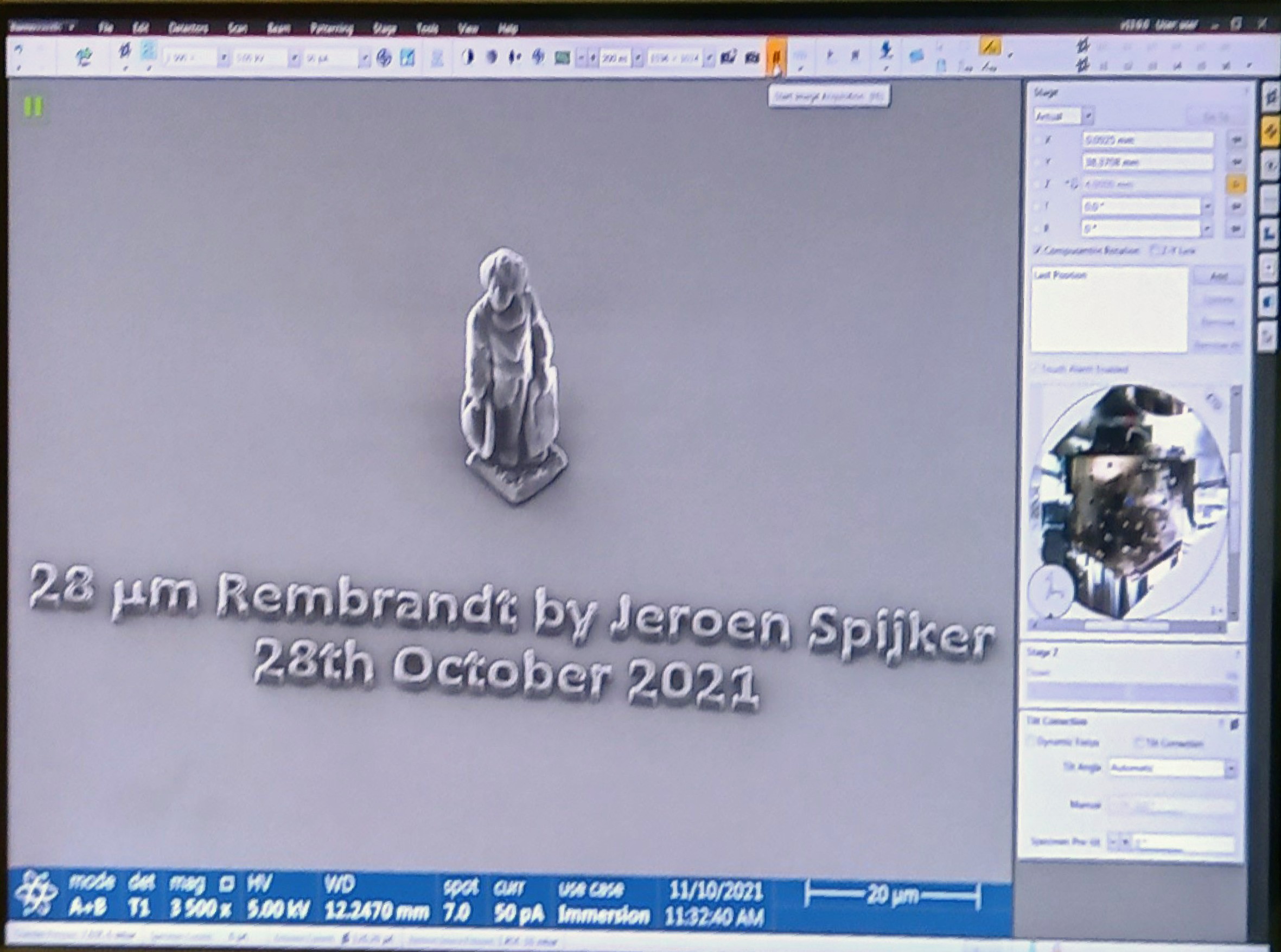Click the half-moon contrast icon in toolbar
The width and height of the screenshot is (1281, 952).
(x=468, y=56)
